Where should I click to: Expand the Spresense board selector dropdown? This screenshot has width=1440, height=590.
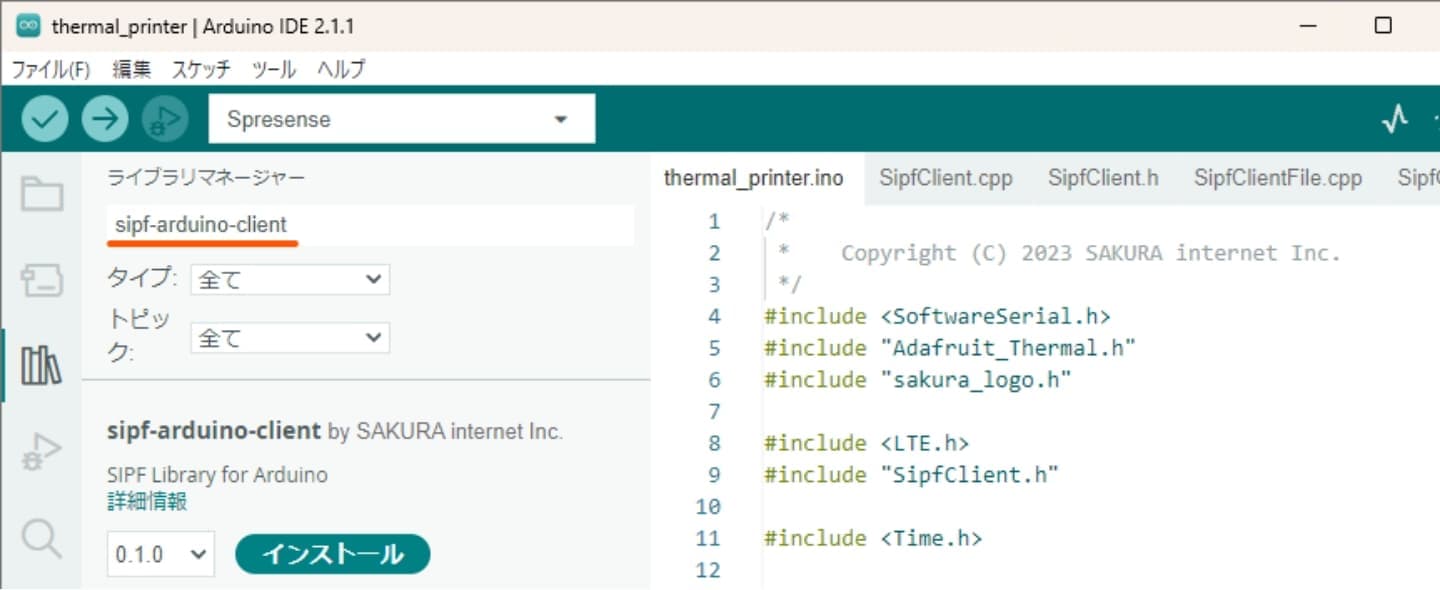click(x=401, y=119)
